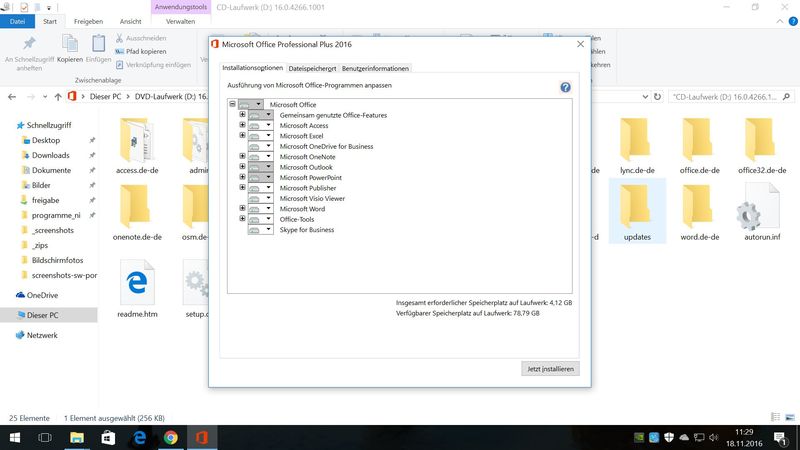Expand the Office-Tools tree node
This screenshot has width=800, height=450.
coord(242,219)
